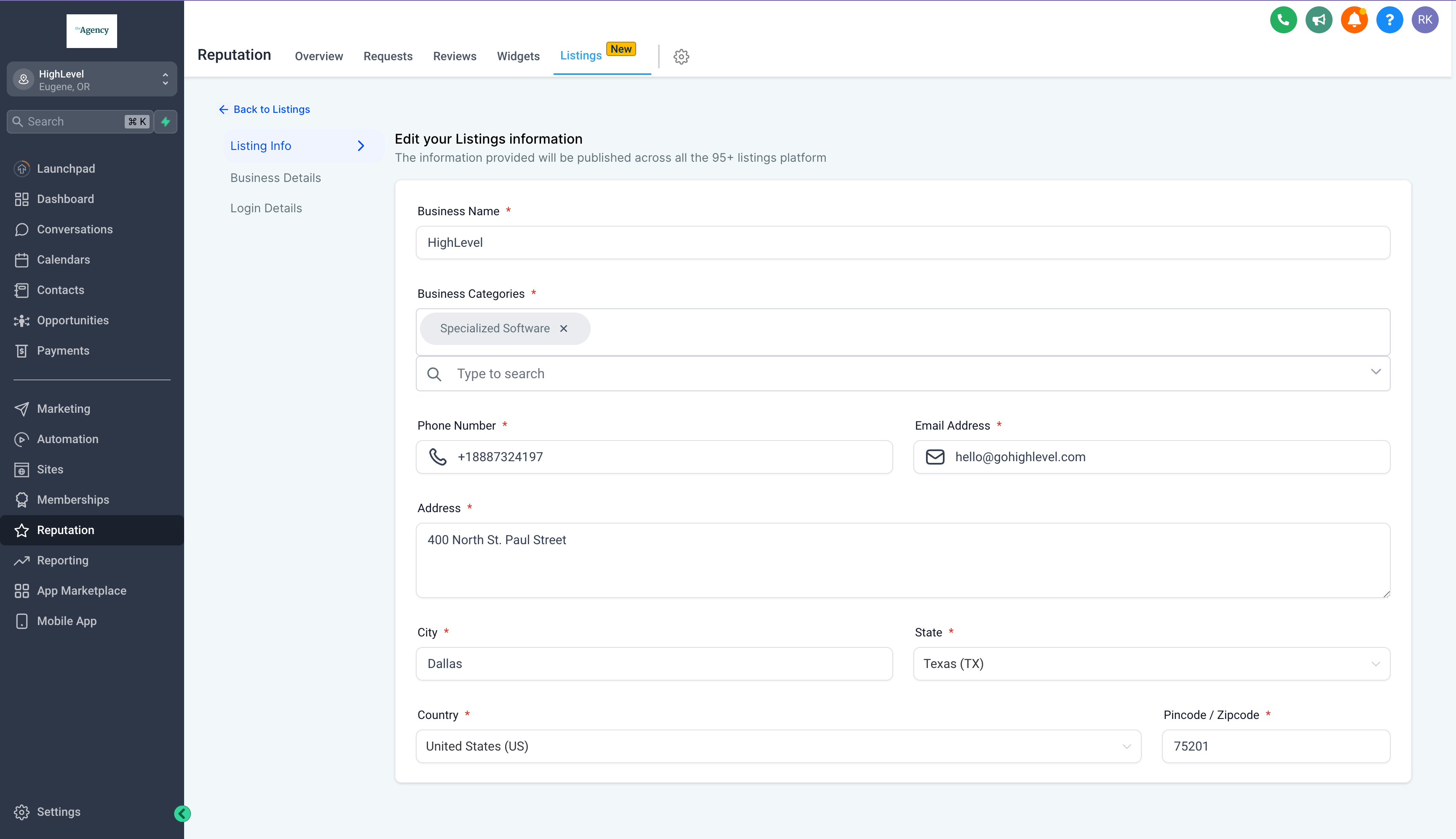Open the Login Details section
The height and width of the screenshot is (839, 1456).
266,208
